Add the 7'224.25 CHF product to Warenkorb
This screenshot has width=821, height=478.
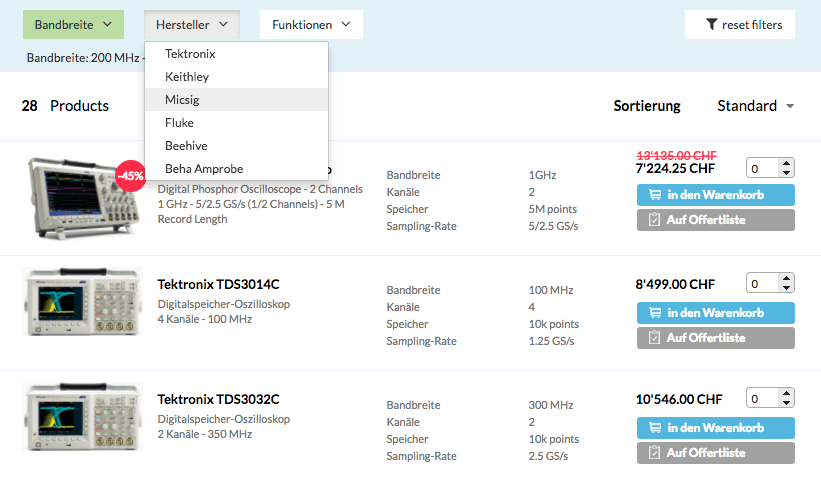click(x=716, y=195)
